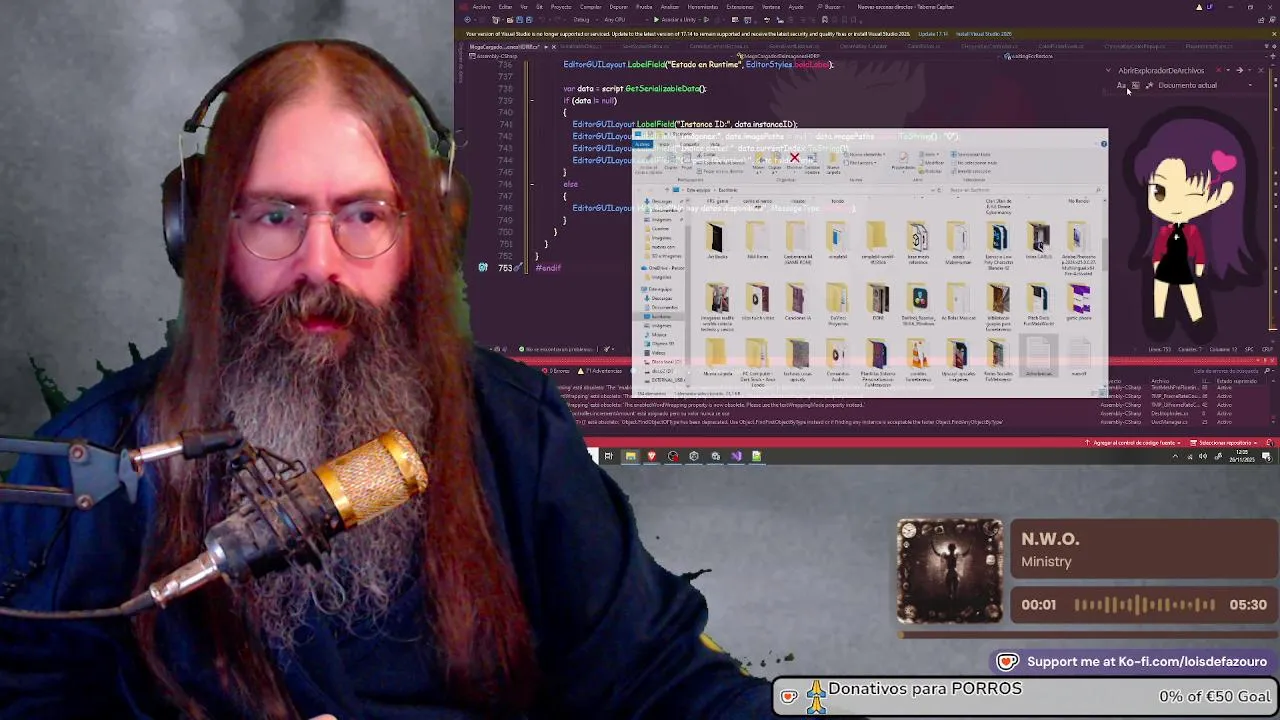Click the red Eliminar icon in Explorer ribbon
This screenshot has width=1280, height=720.
pyautogui.click(x=794, y=158)
